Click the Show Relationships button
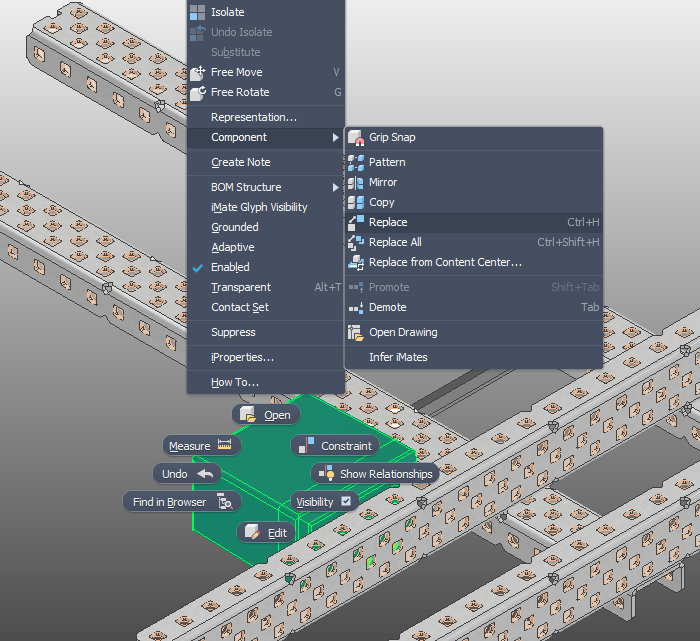The height and width of the screenshot is (641, 700). pos(375,474)
